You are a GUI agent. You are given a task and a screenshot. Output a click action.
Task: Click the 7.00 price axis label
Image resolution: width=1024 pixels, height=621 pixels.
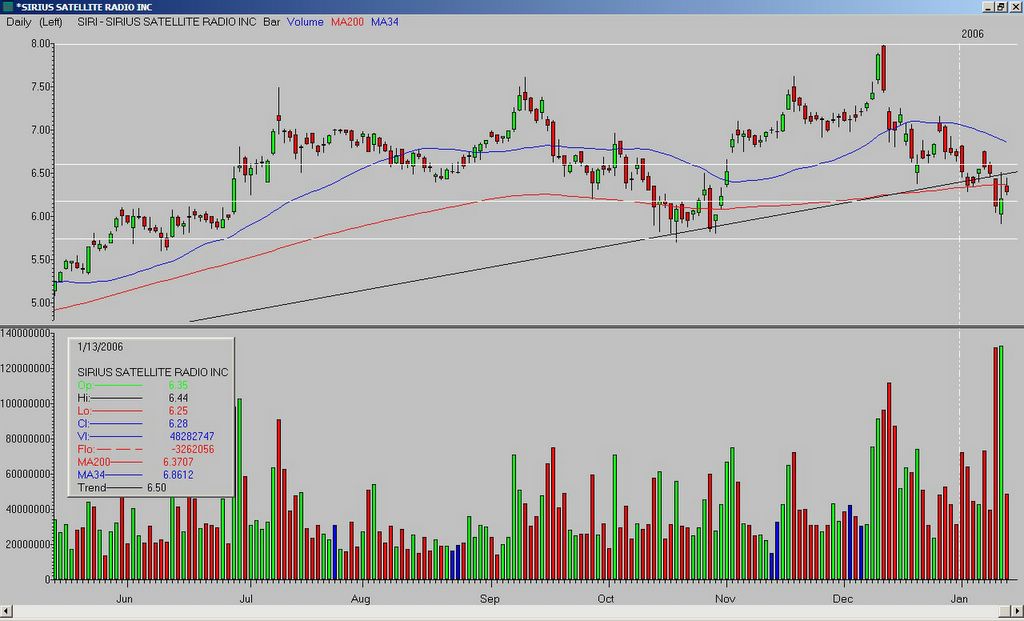click(41, 130)
